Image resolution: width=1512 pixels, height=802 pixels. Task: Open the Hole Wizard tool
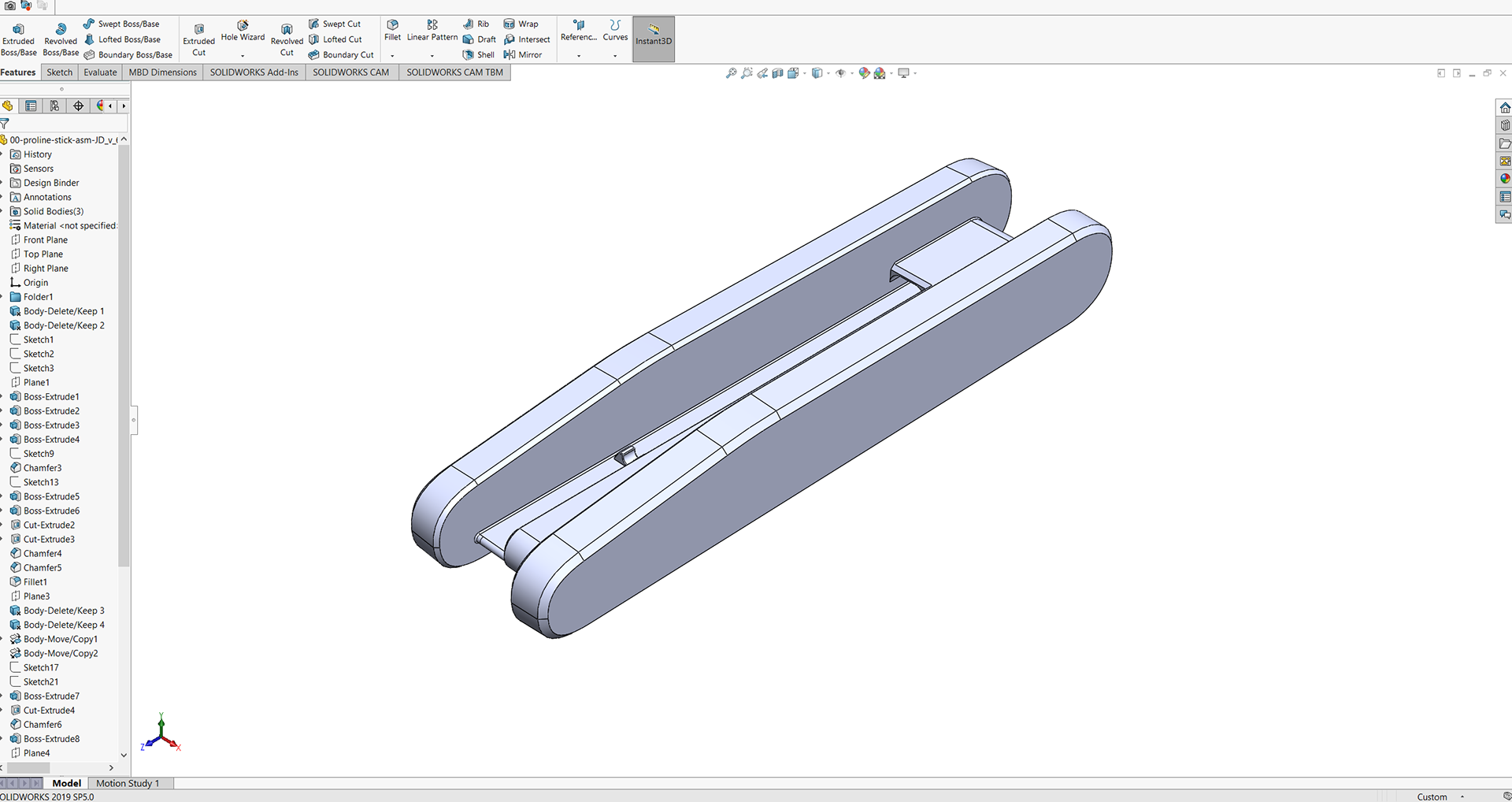click(x=243, y=32)
